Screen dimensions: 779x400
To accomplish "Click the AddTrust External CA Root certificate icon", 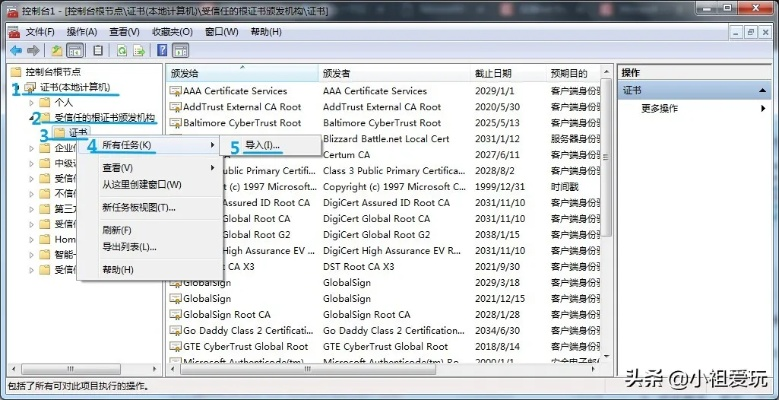I will pos(175,107).
